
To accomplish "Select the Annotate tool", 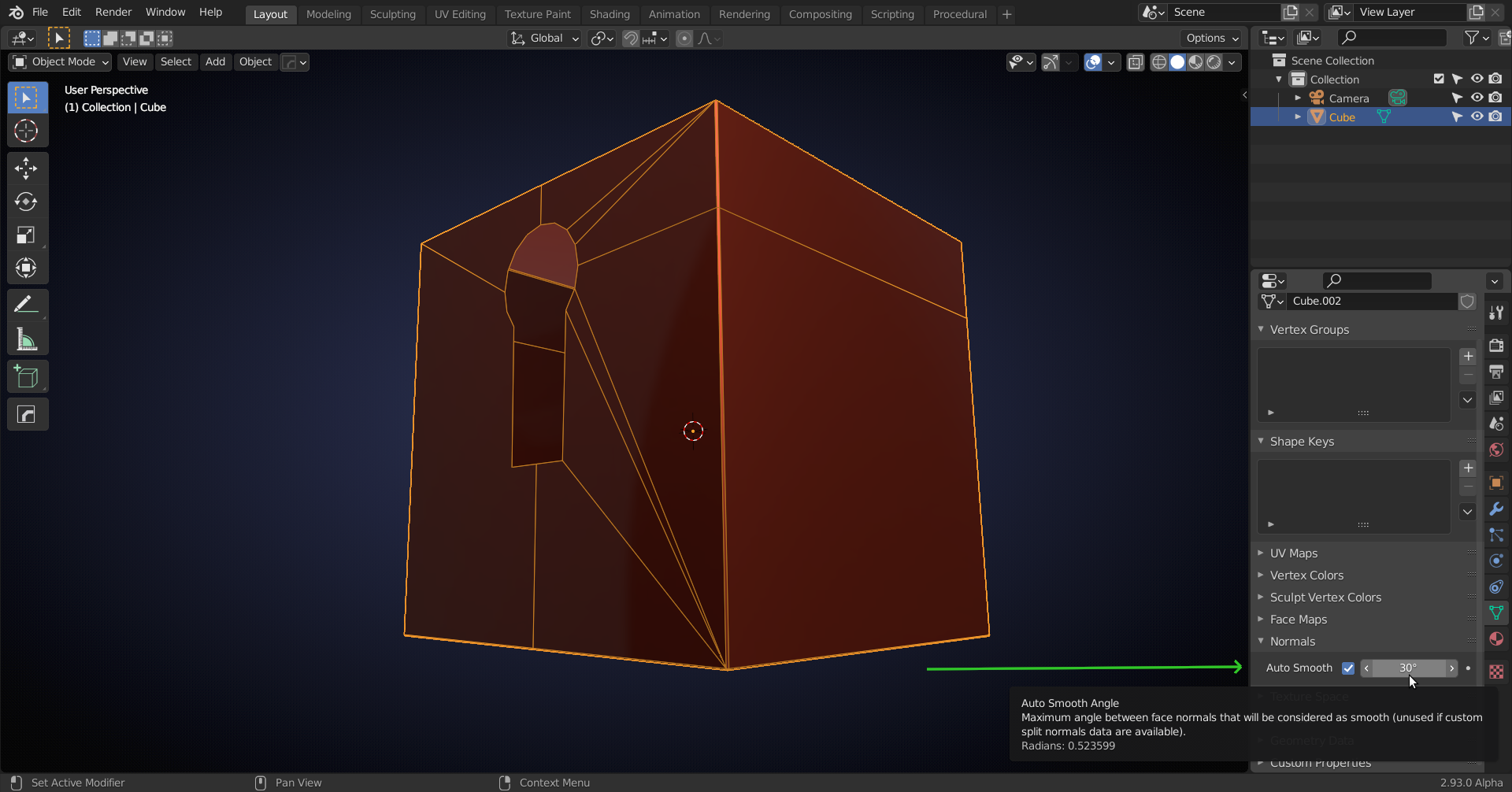I will [x=27, y=303].
